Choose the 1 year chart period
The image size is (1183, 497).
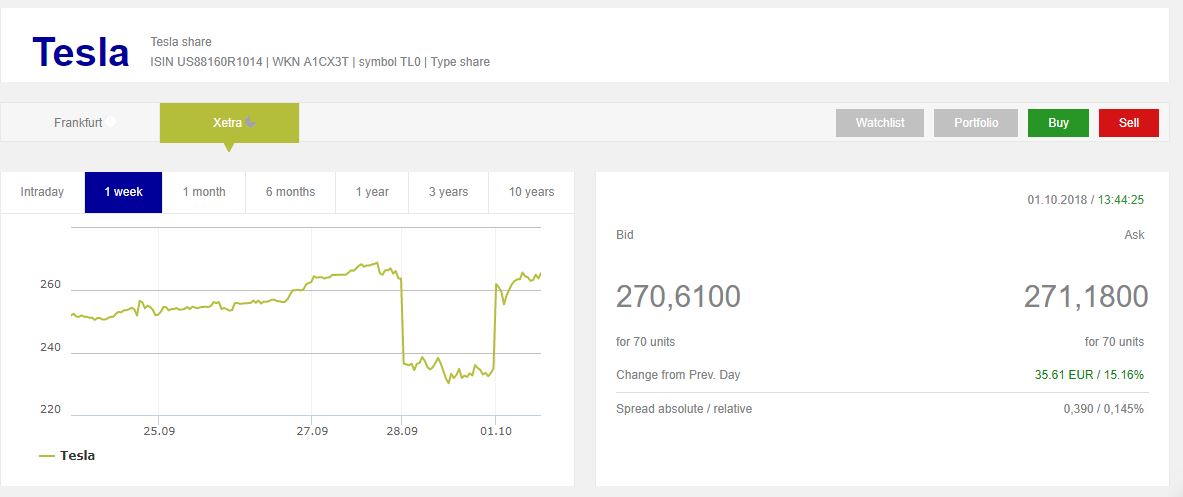[372, 192]
